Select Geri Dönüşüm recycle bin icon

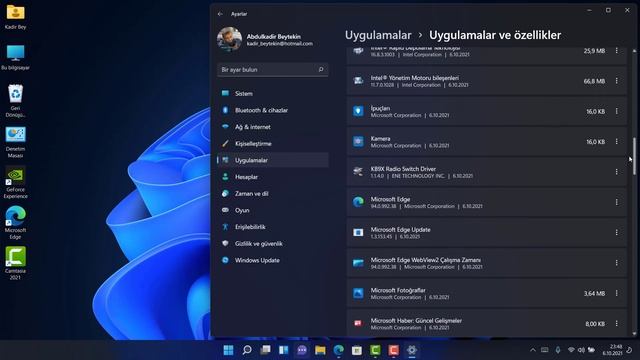coord(16,101)
